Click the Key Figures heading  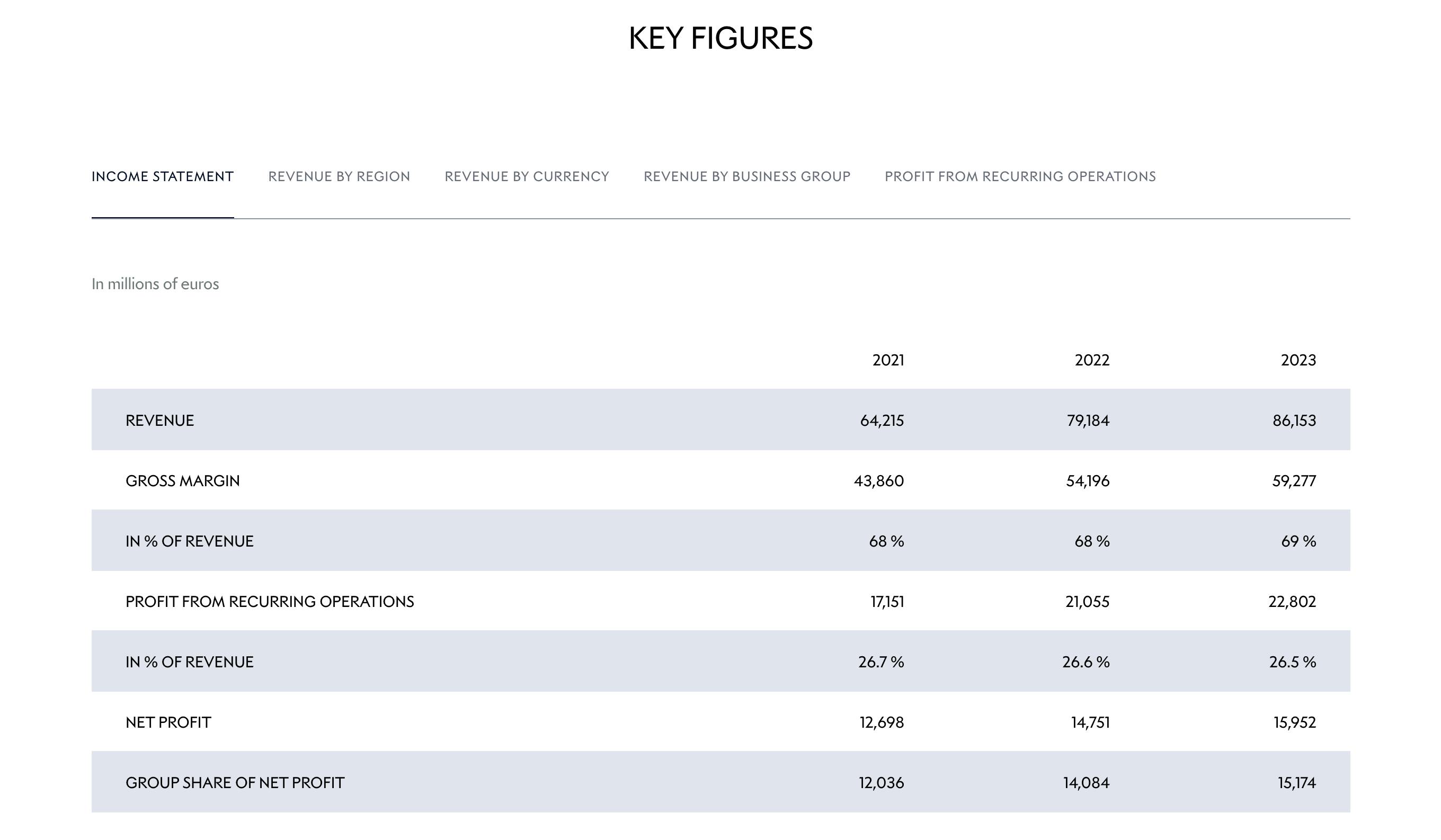tap(720, 38)
